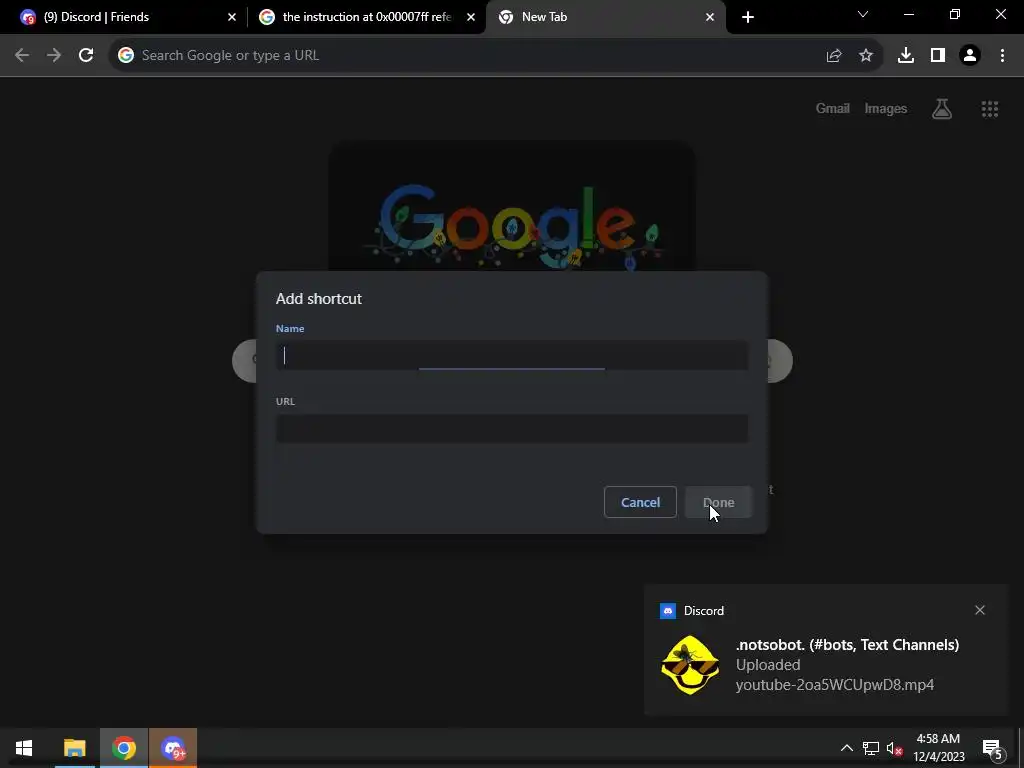Click the notsobot avatar in notification
The height and width of the screenshot is (768, 1024).
tap(690, 665)
